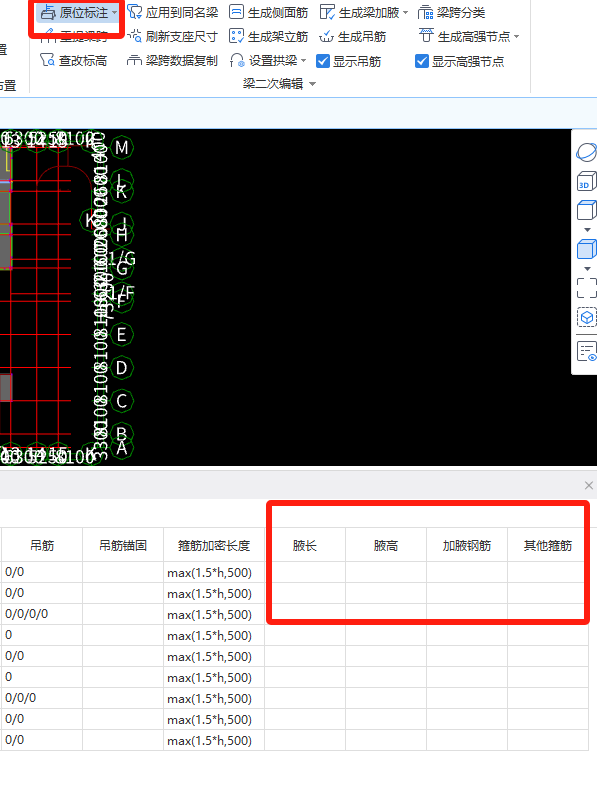Screen dimensions: 597x796
Task: Click max(1.5*h,500) in the 0/0/0 row
Action: click(x=214, y=698)
